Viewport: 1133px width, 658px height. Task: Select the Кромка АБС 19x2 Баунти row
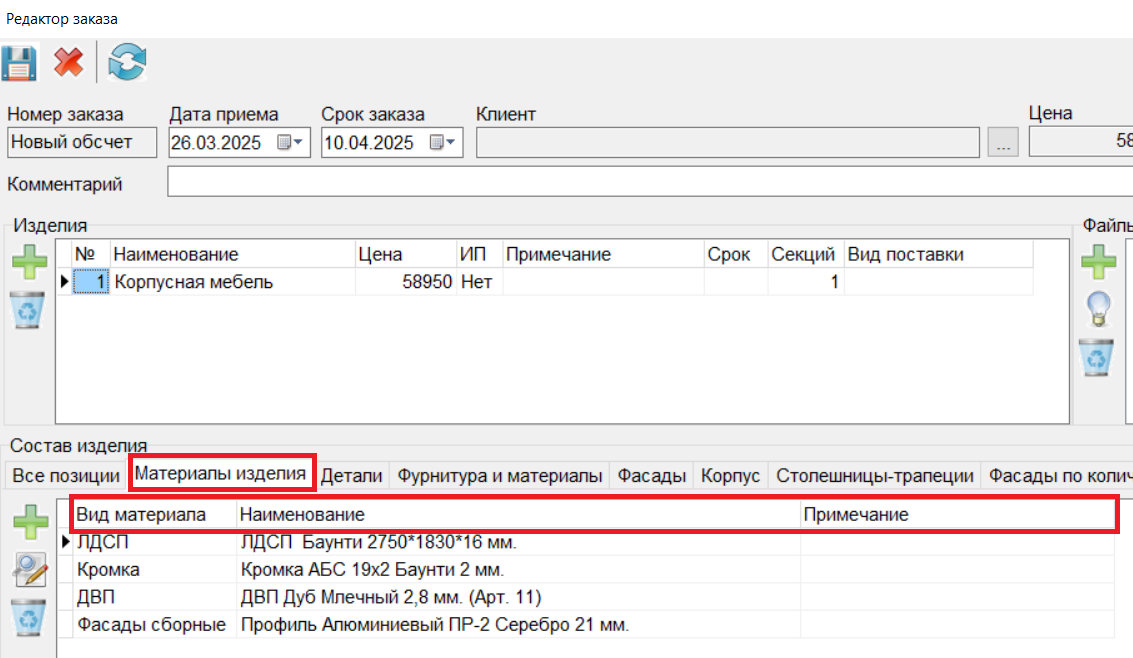[x=372, y=570]
